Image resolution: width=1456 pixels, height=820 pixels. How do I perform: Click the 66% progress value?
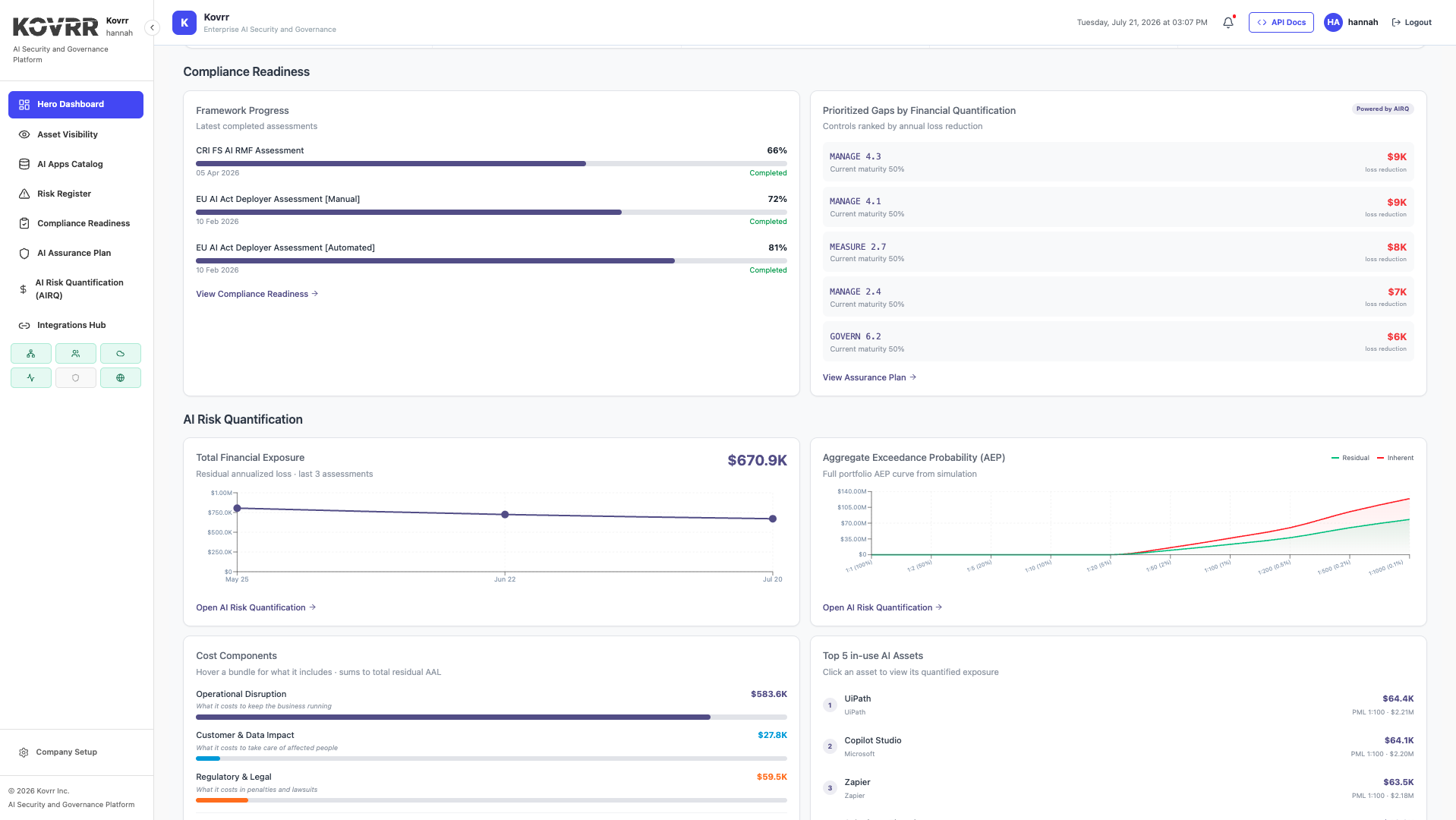[x=777, y=150]
